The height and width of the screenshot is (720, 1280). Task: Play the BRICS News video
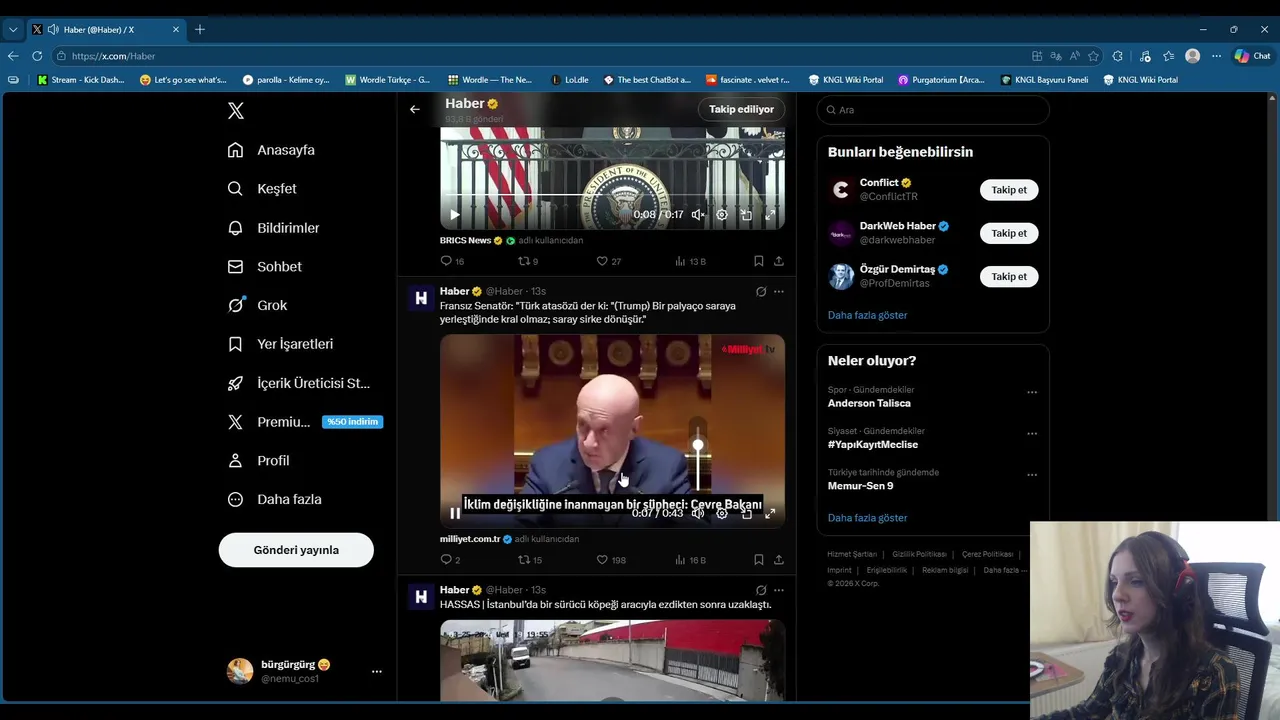455,214
